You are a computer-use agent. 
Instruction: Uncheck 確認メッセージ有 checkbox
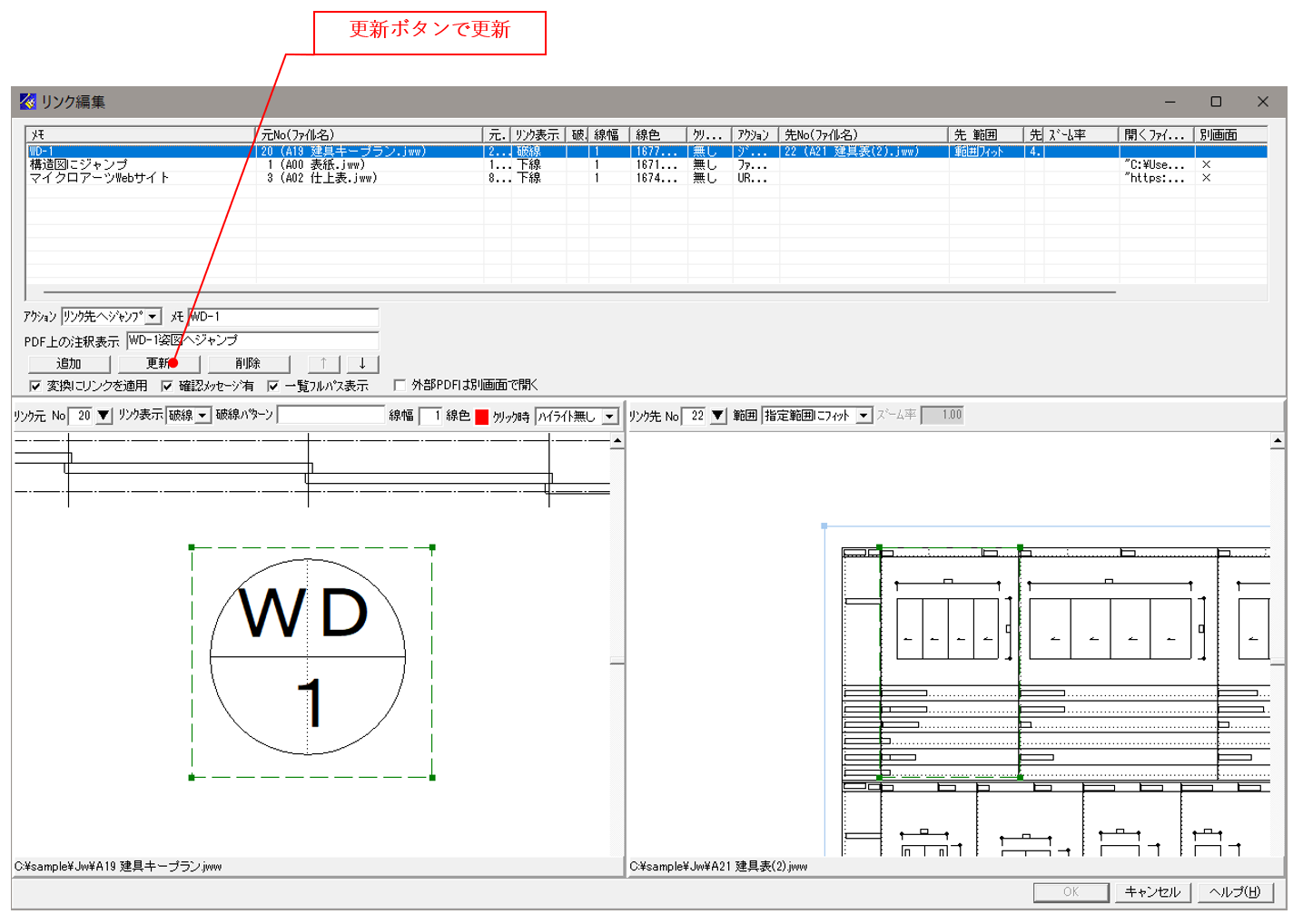point(167,386)
